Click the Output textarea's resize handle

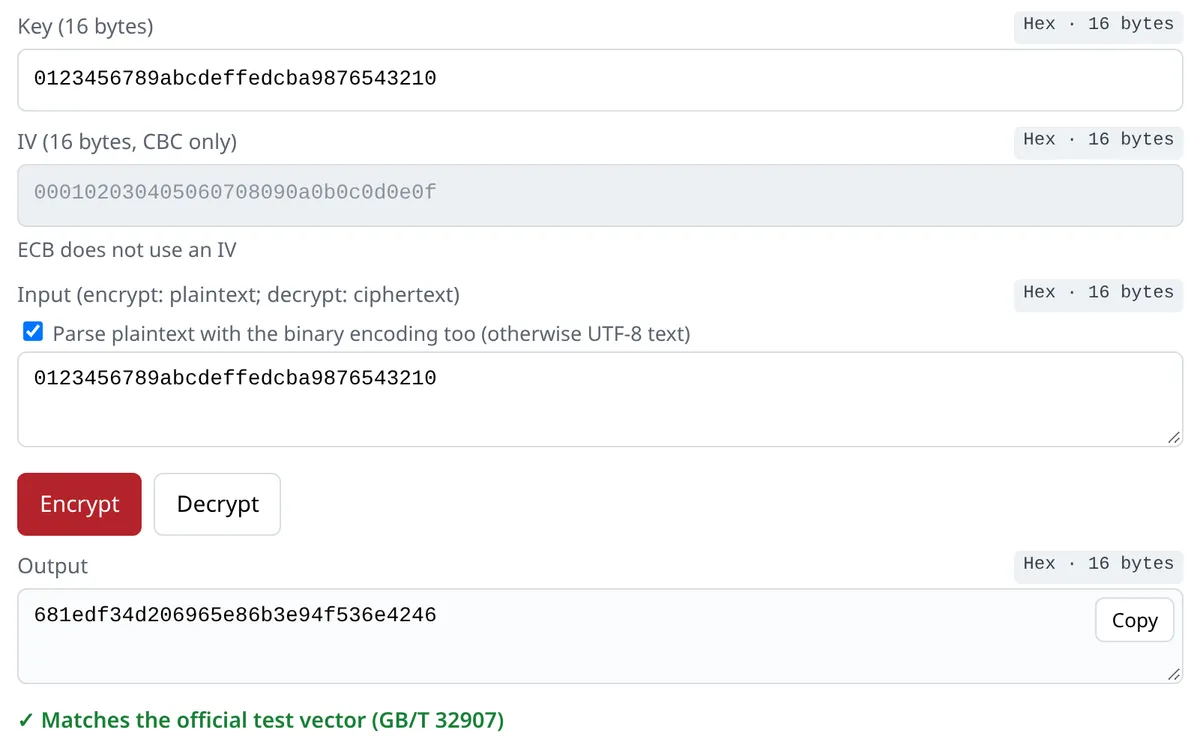pyautogui.click(x=1173, y=674)
